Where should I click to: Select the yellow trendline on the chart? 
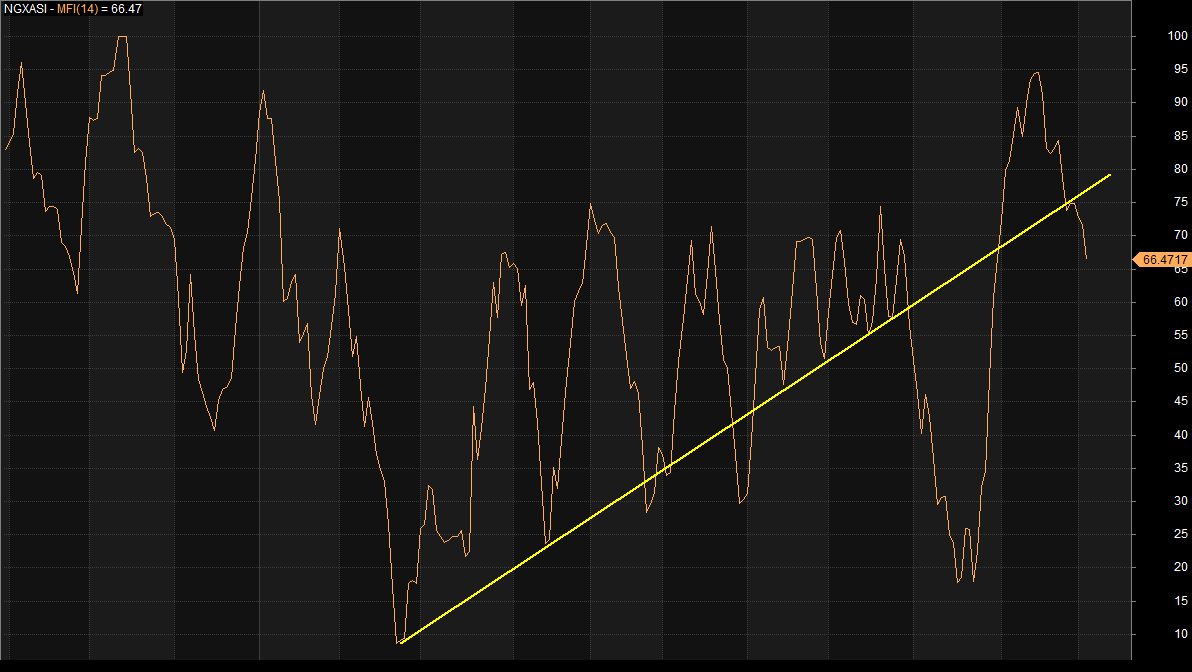pyautogui.click(x=756, y=409)
